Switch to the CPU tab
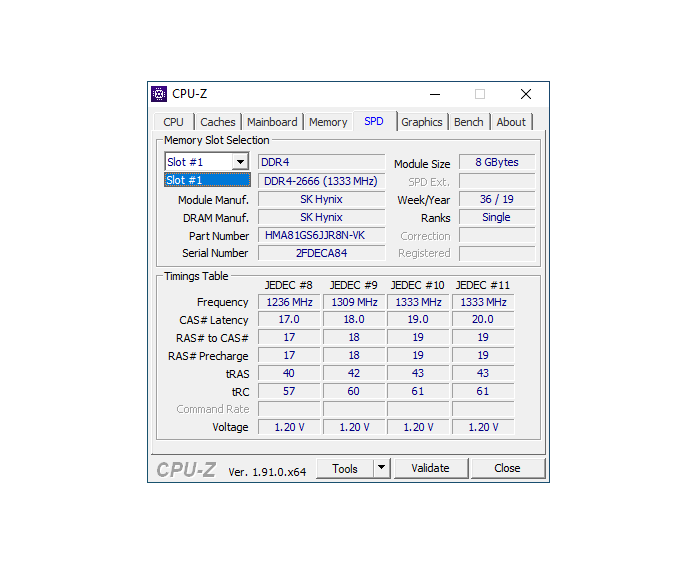The width and height of the screenshot is (696, 564). pyautogui.click(x=173, y=122)
